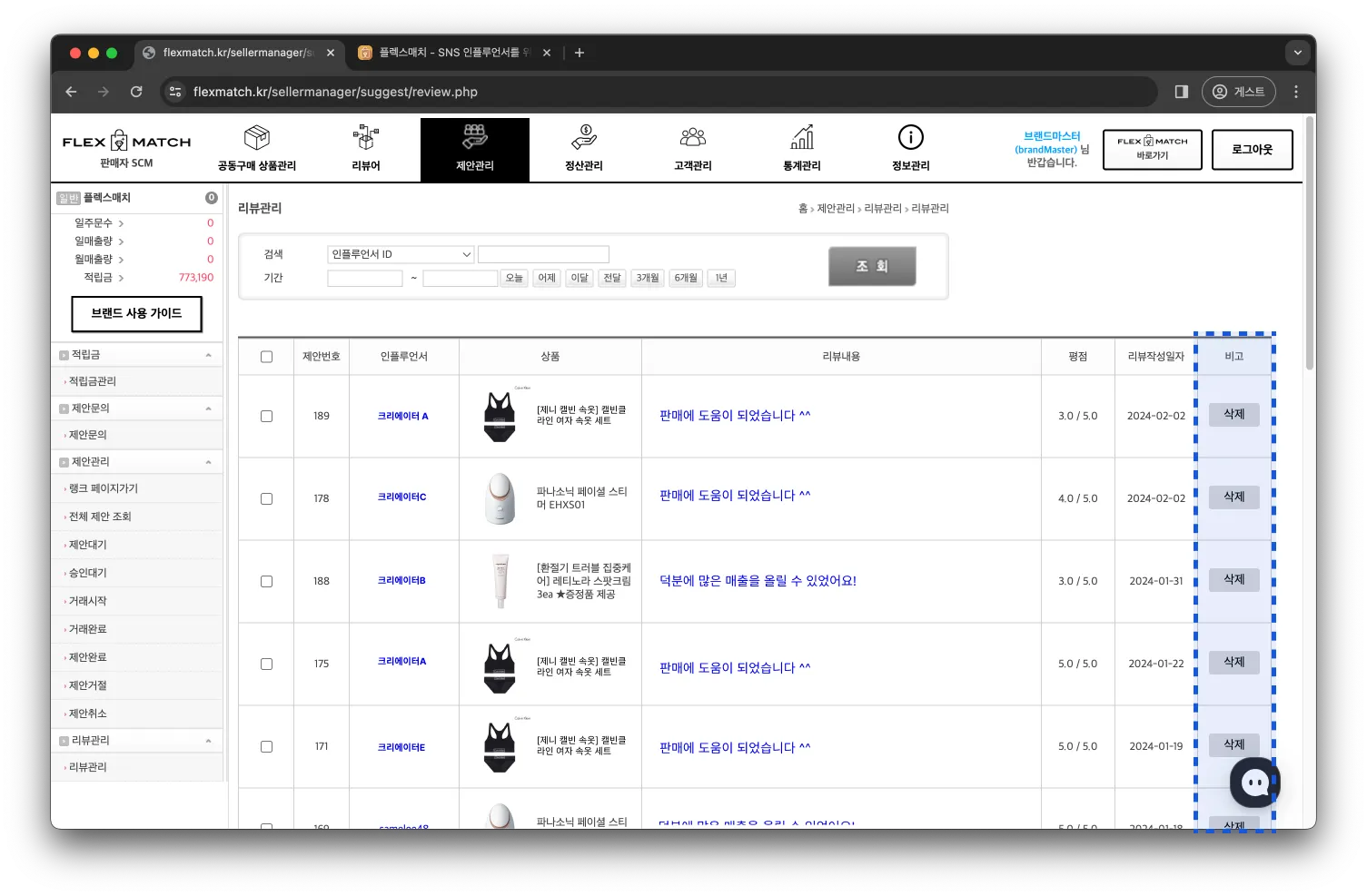Open the 공동구매 상품관리 box icon
1367x896 pixels.
[x=257, y=138]
